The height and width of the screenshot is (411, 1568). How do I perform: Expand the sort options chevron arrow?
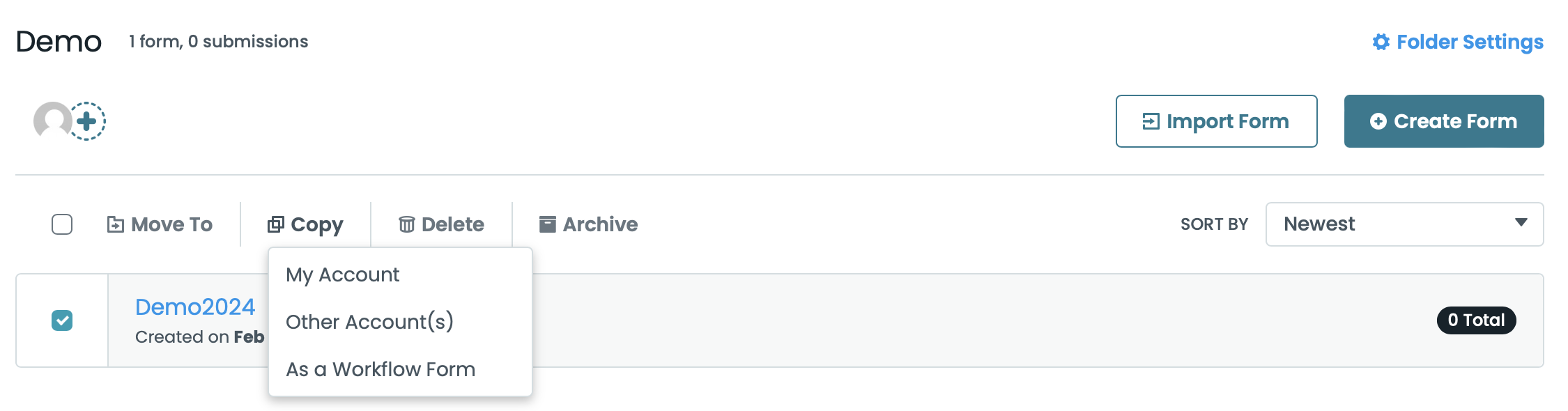click(x=1521, y=224)
